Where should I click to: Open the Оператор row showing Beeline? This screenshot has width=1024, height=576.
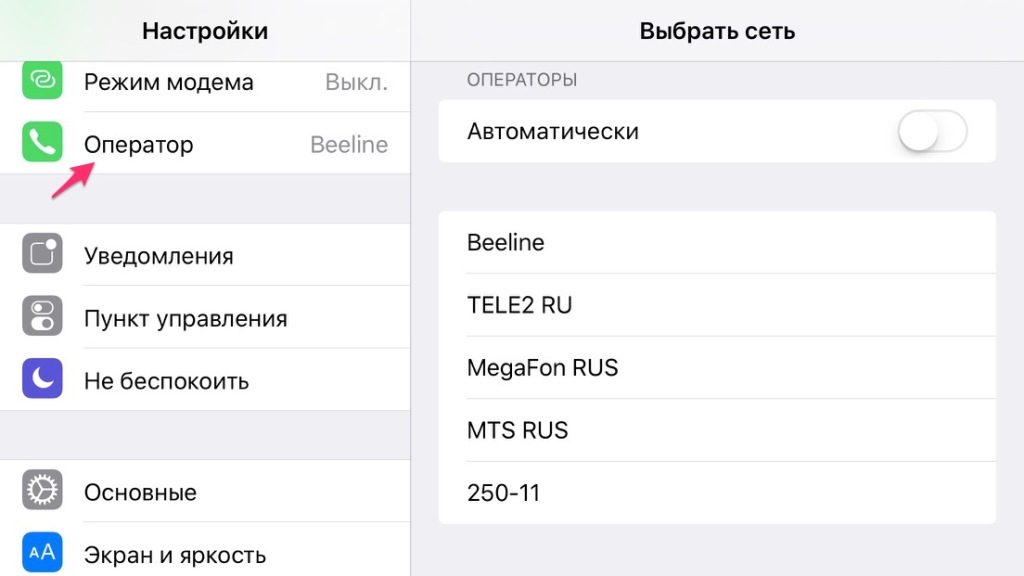200,143
